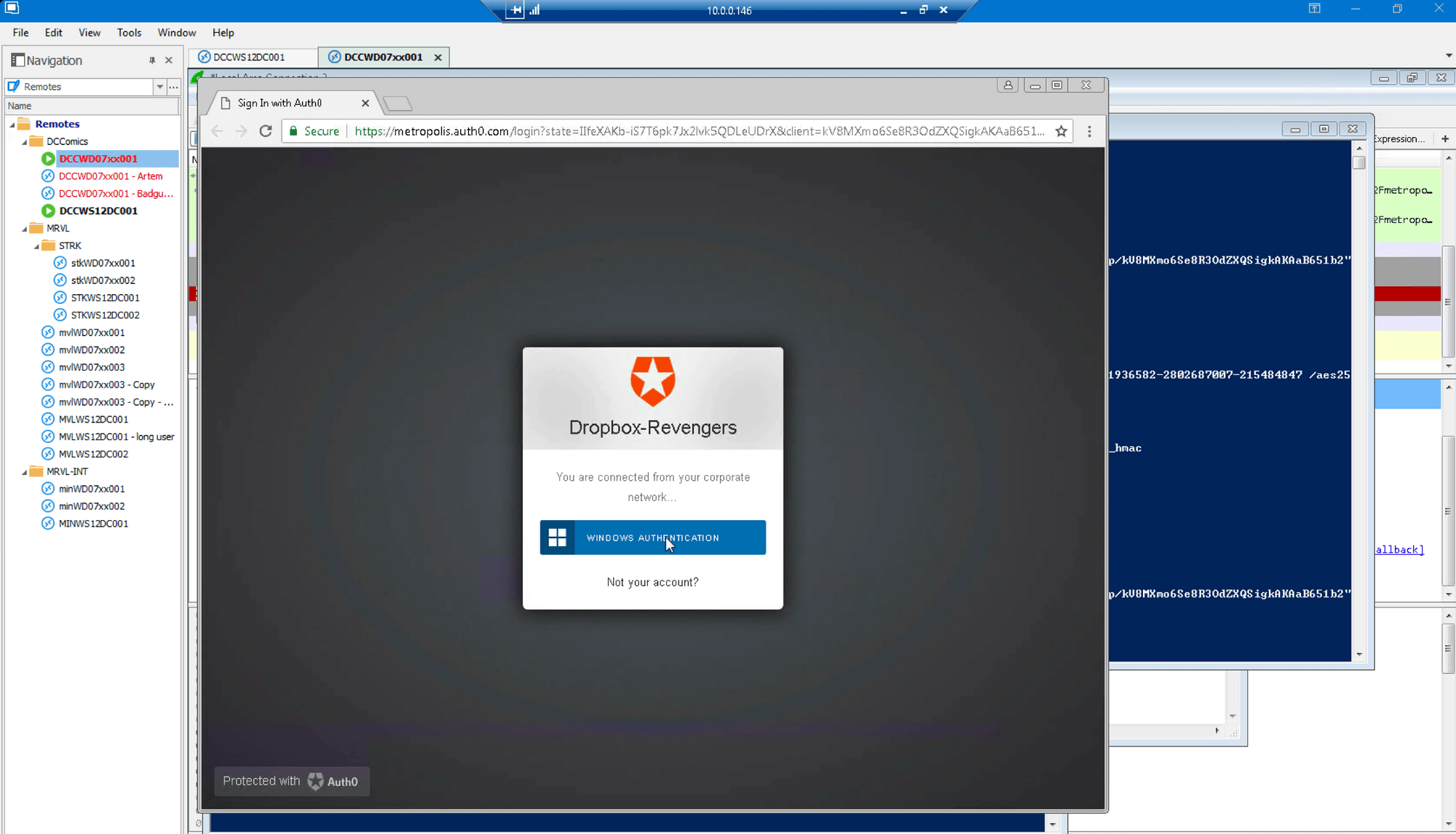This screenshot has height=834, width=1456.
Task: Open the Window menu
Action: (177, 33)
